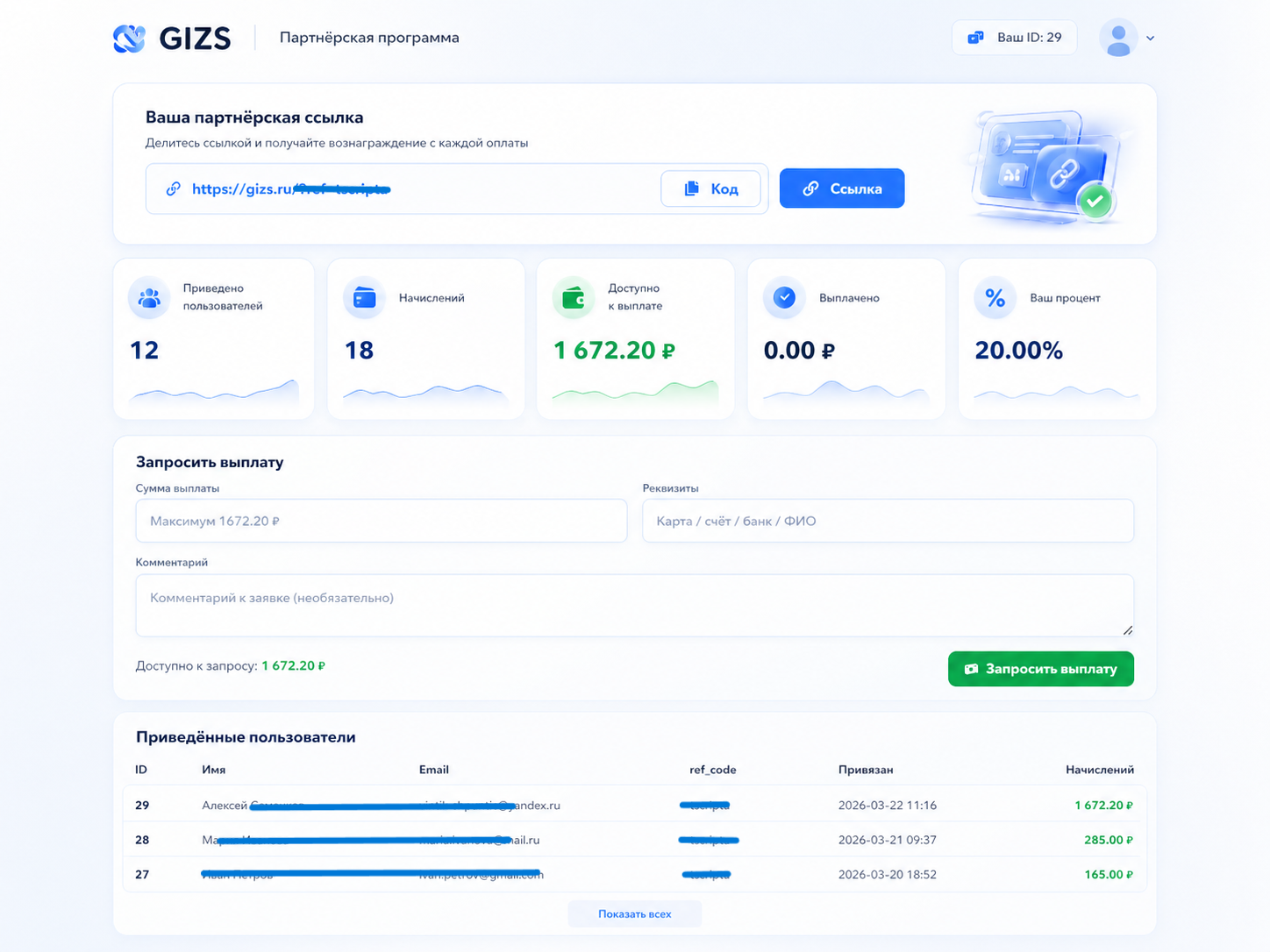The height and width of the screenshot is (952, 1270).
Task: Click the '165.00 ₽' accrual amount
Action: (1109, 874)
